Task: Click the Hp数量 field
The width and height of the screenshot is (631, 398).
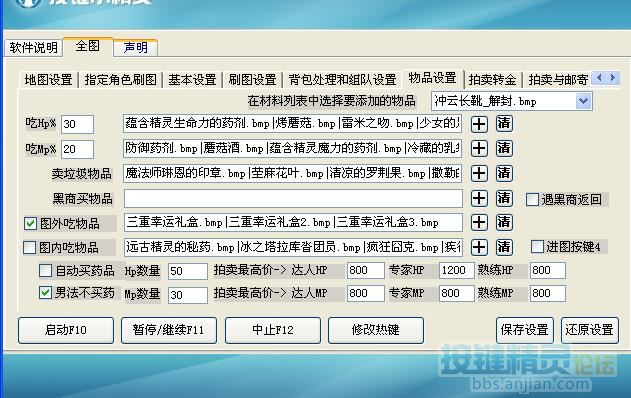Action: [x=188, y=271]
